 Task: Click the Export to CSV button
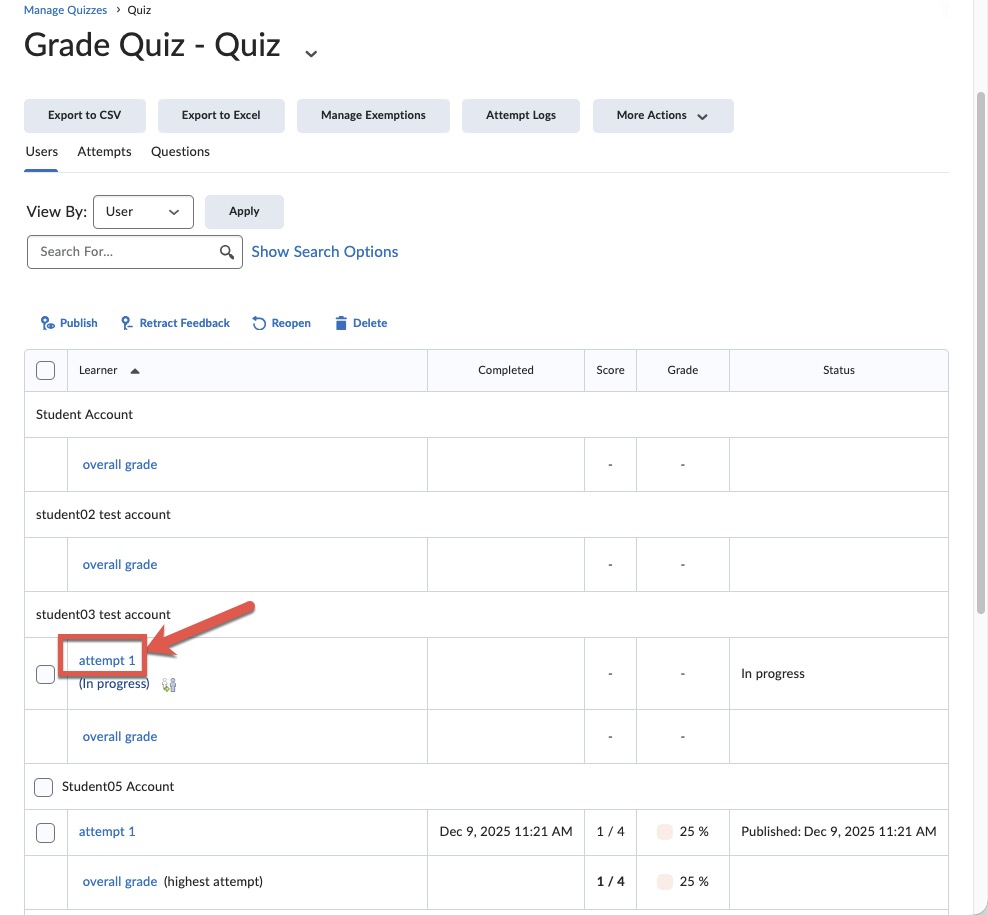[x=84, y=116]
